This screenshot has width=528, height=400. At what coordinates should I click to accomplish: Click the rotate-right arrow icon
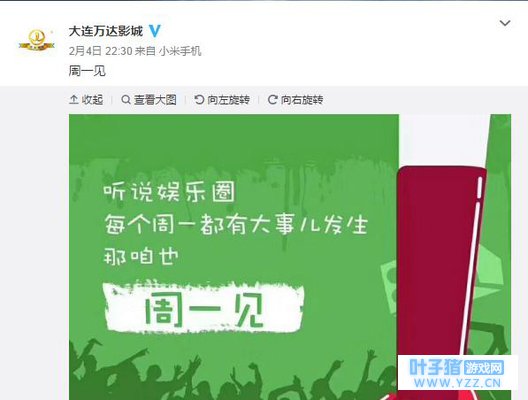pos(272,99)
